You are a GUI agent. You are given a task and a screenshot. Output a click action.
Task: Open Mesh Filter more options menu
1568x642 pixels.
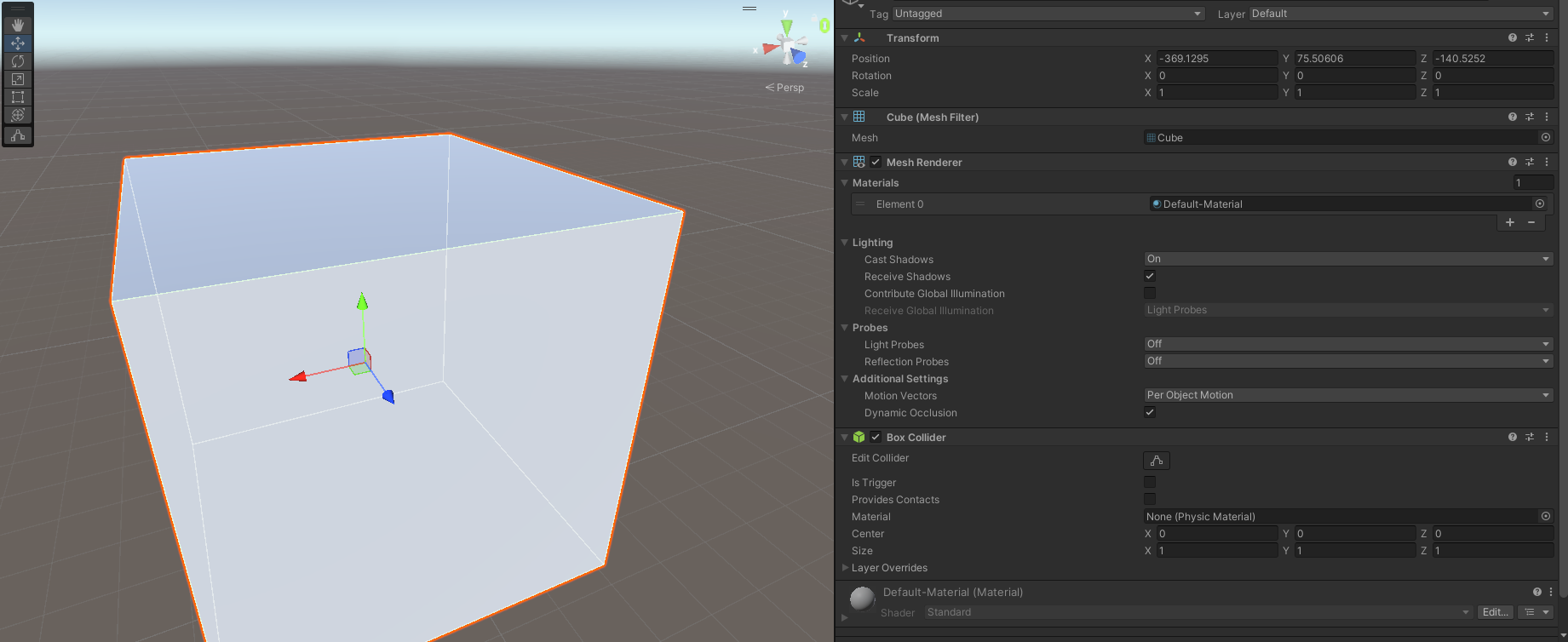(x=1547, y=117)
